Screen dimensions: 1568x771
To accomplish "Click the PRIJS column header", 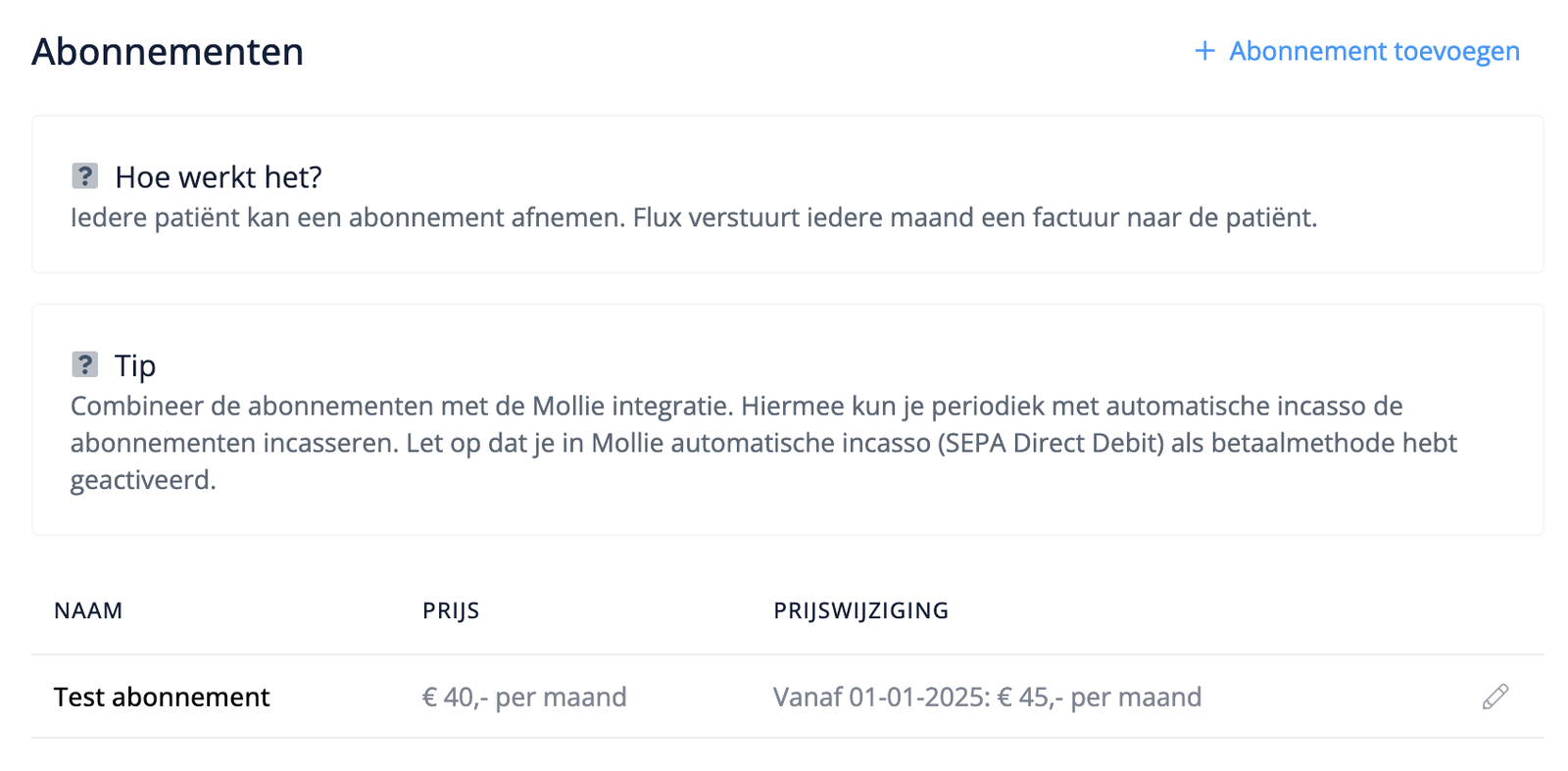I will point(451,609).
